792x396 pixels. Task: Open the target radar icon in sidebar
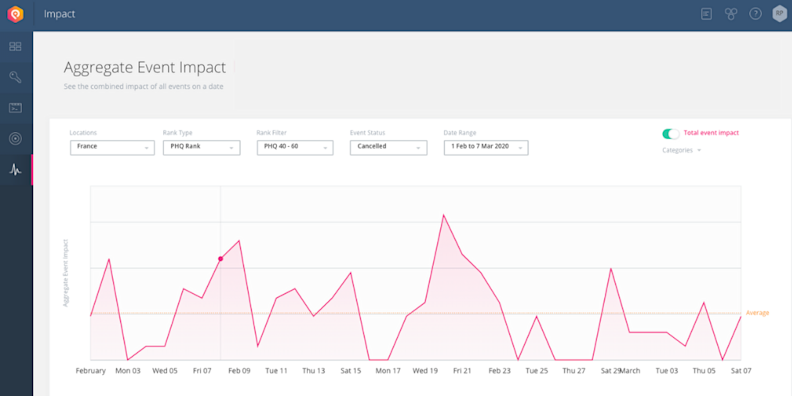pos(15,138)
